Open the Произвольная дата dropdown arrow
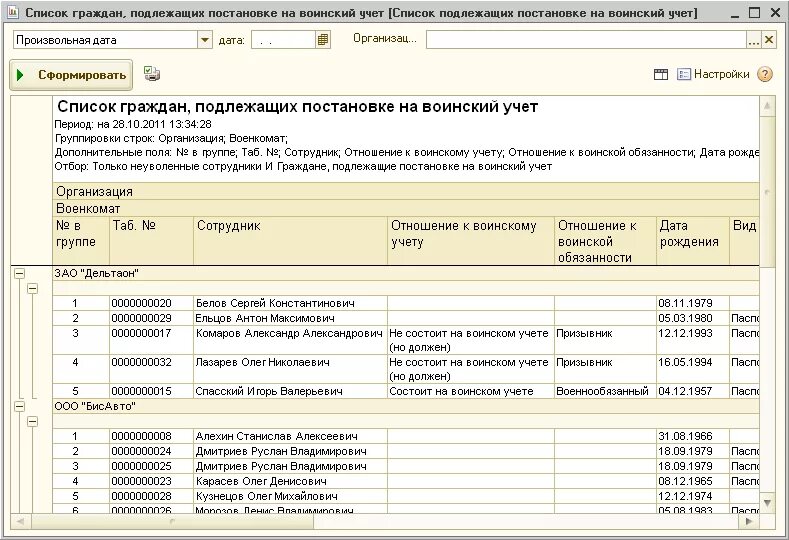Image resolution: width=789 pixels, height=540 pixels. (x=205, y=39)
